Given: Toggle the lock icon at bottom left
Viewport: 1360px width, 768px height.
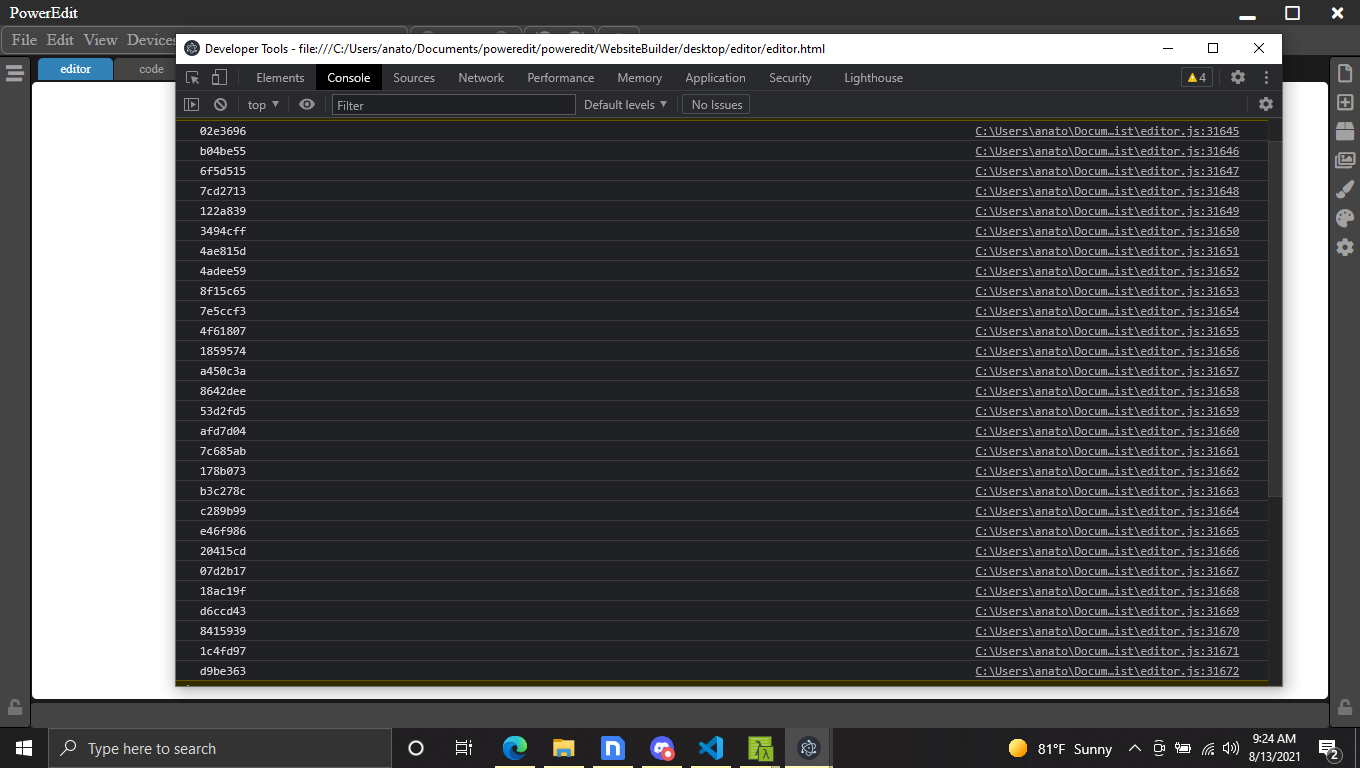Looking at the screenshot, I should pos(15,707).
